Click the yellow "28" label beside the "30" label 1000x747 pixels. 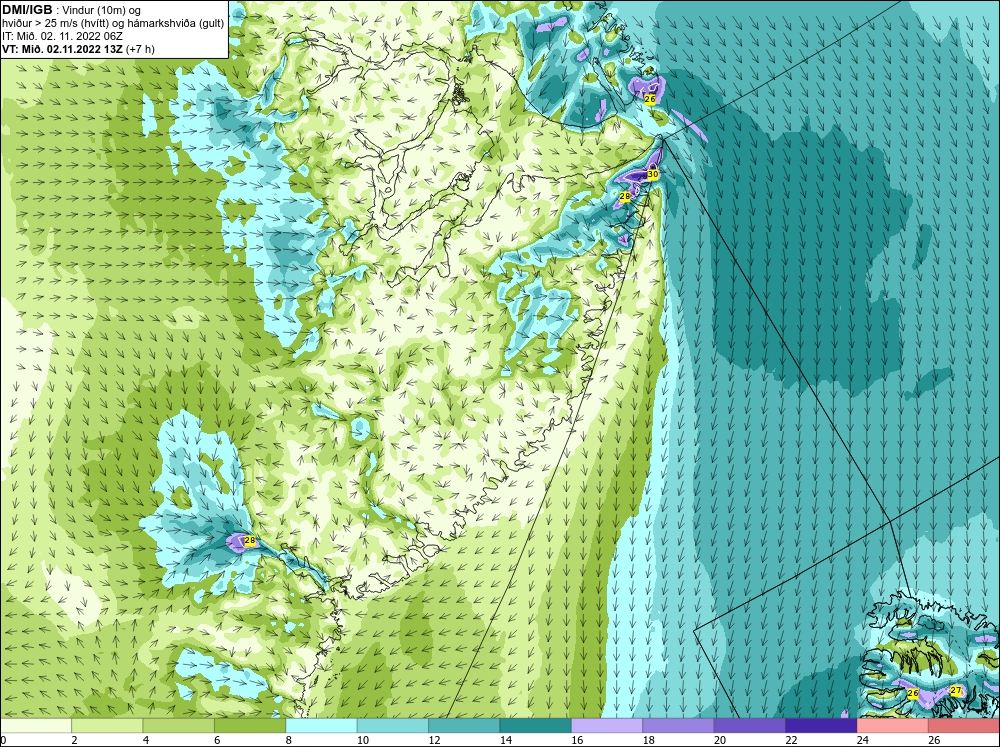pyautogui.click(x=624, y=197)
